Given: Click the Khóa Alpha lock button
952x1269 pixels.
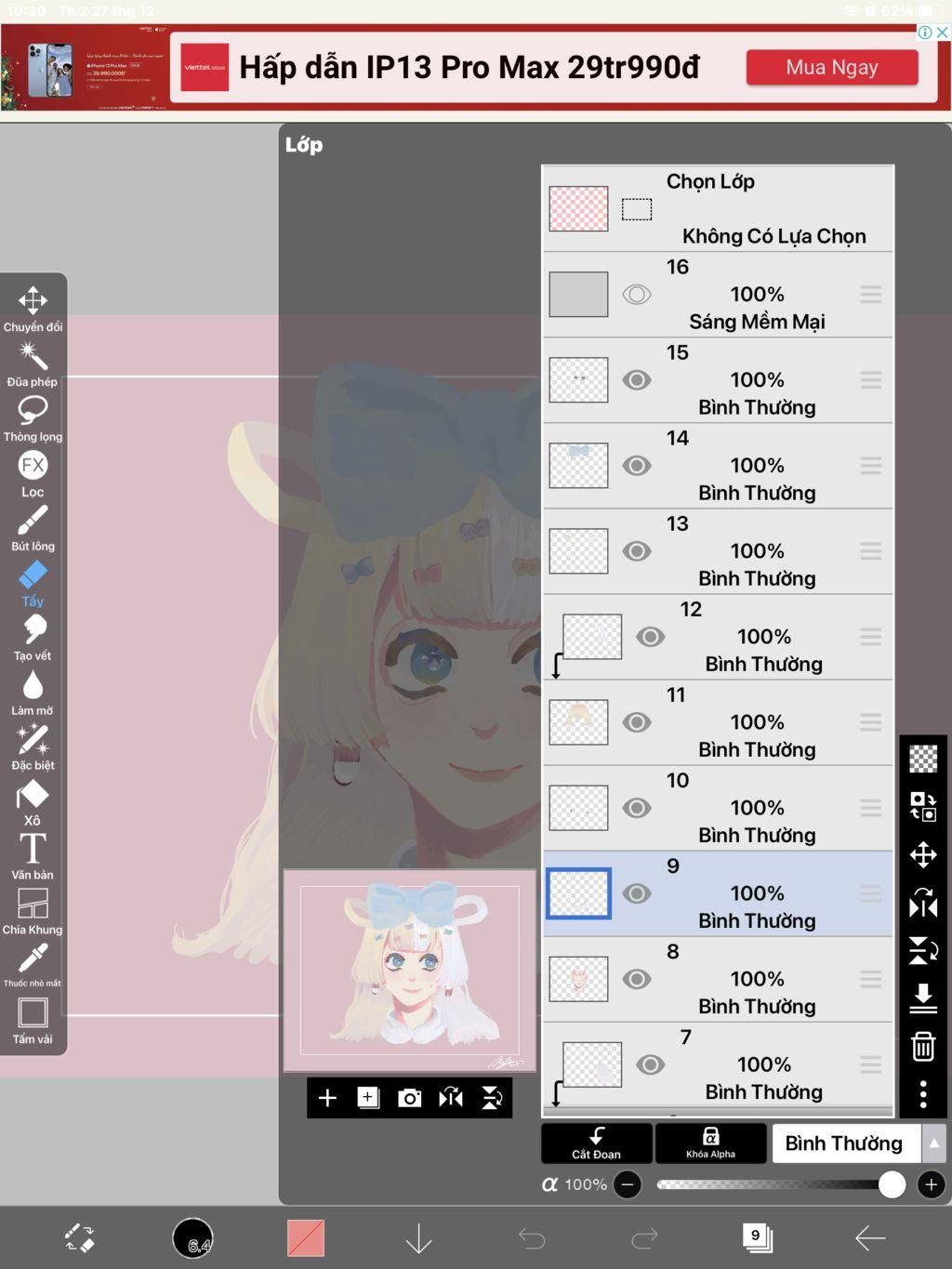Looking at the screenshot, I should point(710,1143).
